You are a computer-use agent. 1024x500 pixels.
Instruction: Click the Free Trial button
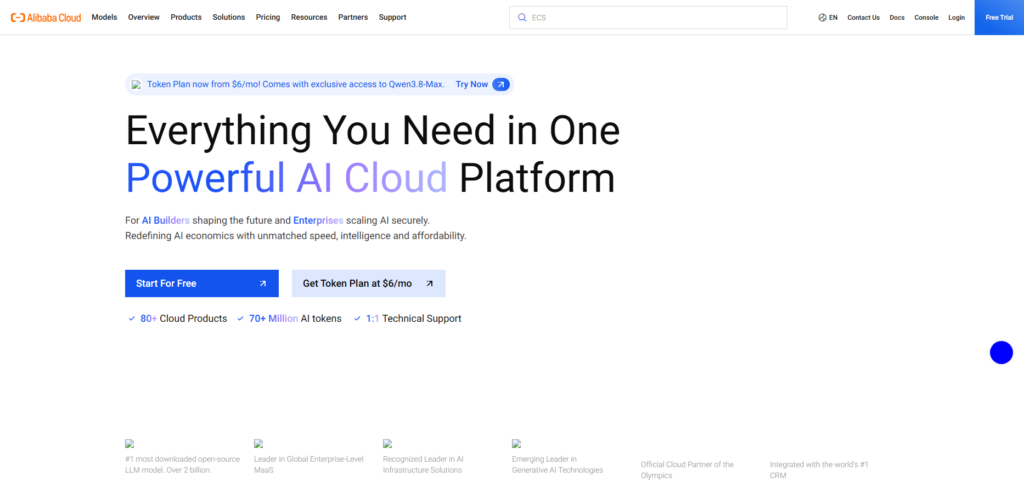tap(999, 18)
